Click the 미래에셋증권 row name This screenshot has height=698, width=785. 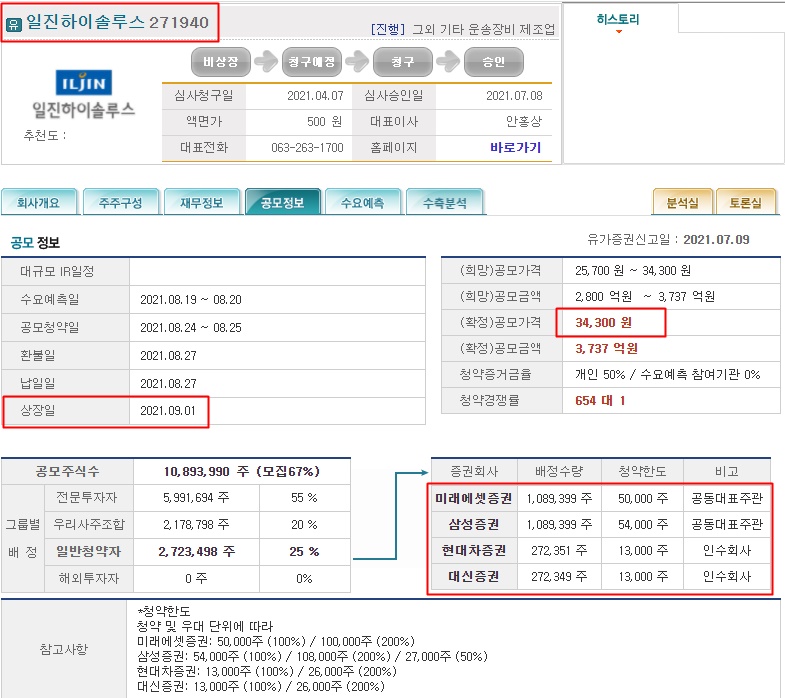click(474, 498)
